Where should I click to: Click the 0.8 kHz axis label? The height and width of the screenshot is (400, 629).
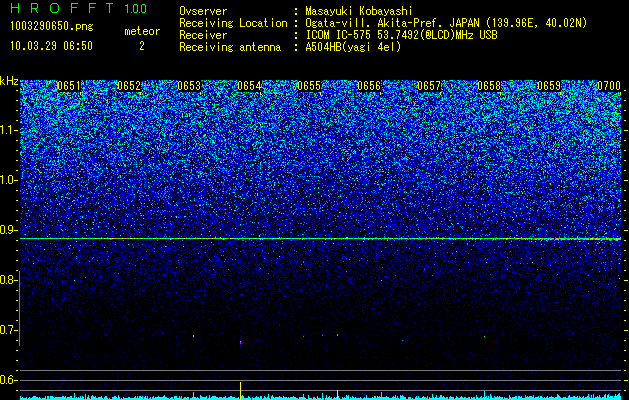pyautogui.click(x=8, y=280)
